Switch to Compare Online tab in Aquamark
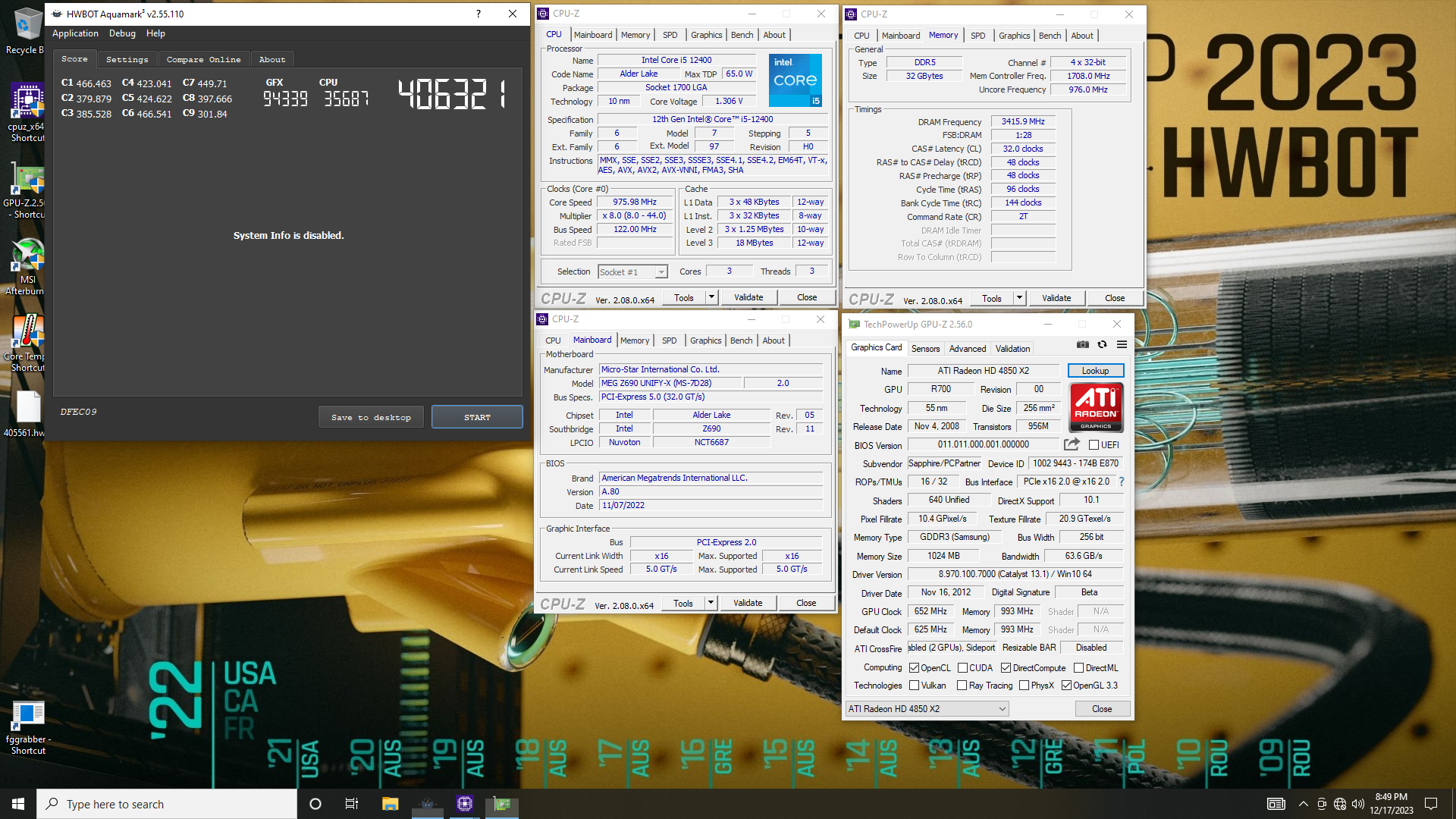Screen dimensions: 1456x819 point(203,59)
